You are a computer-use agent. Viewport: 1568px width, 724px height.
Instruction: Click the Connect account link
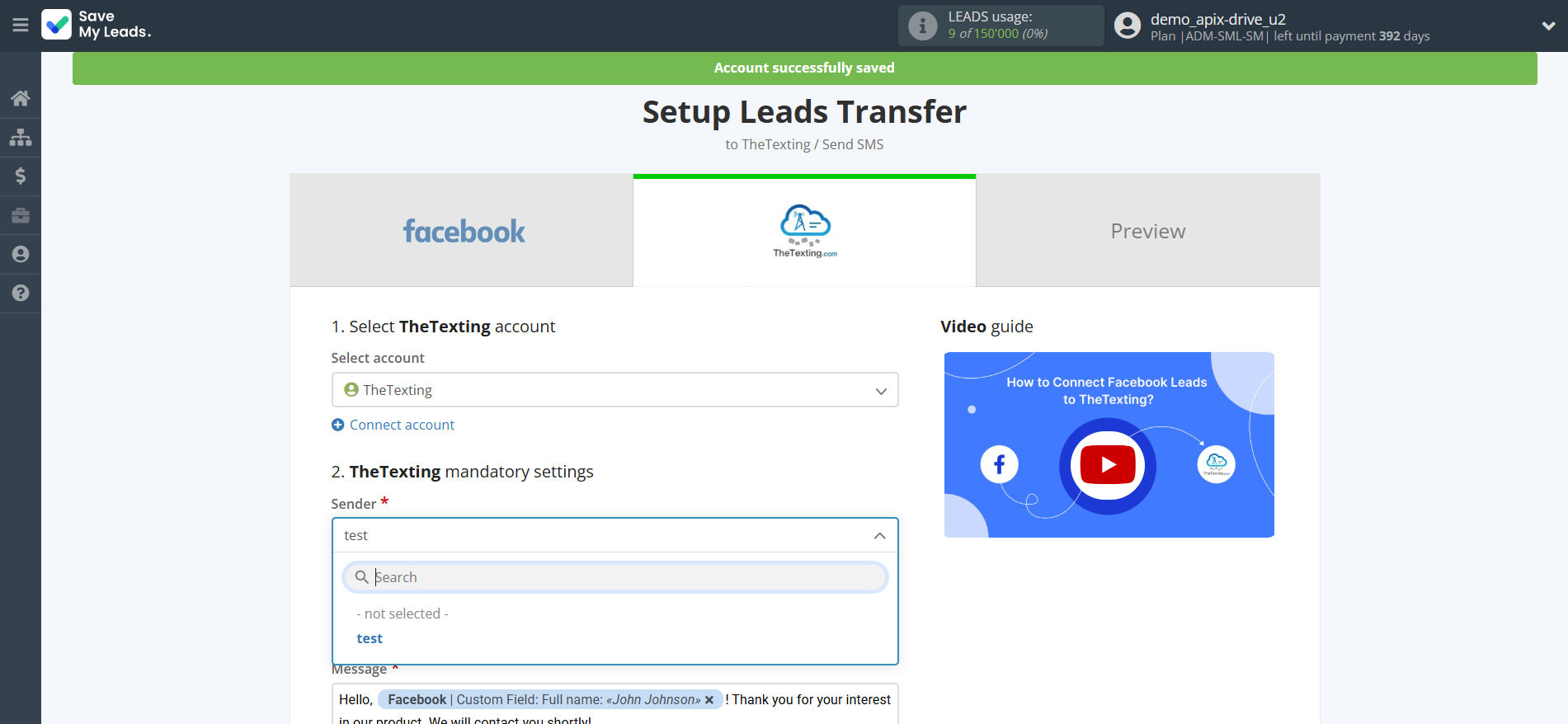point(402,425)
